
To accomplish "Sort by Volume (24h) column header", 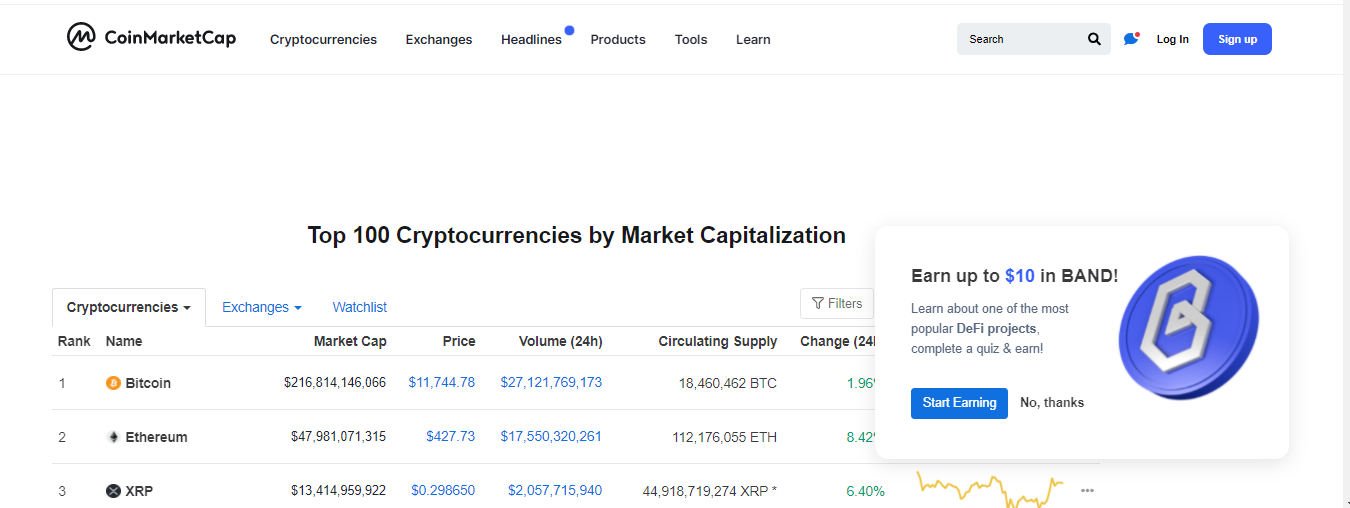I will tap(560, 341).
